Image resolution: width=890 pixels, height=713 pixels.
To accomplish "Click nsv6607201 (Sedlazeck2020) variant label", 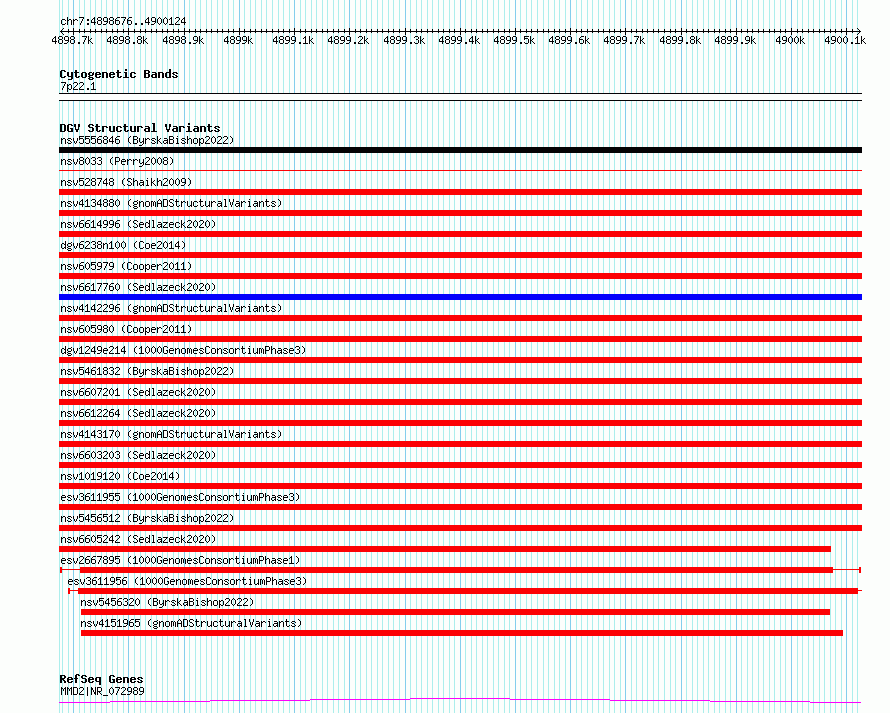I will click(138, 392).
